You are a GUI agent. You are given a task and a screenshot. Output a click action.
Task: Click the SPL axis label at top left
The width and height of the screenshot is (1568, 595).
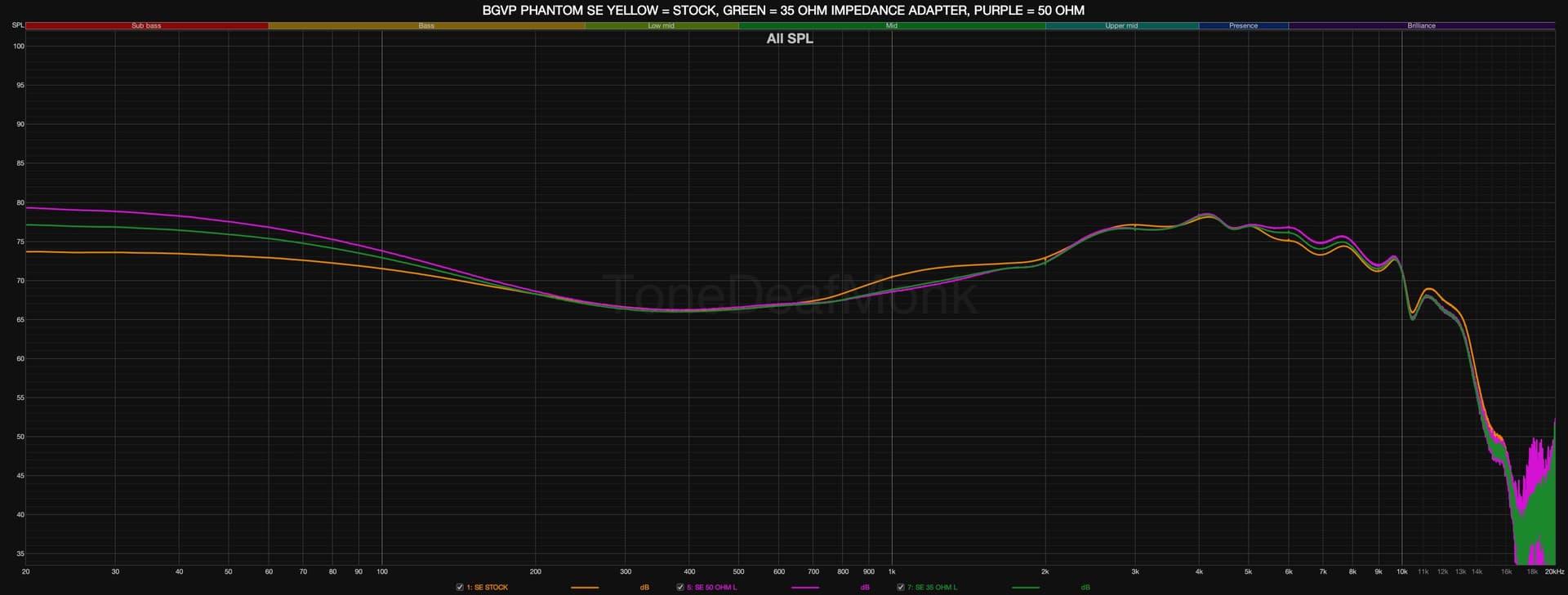[x=18, y=25]
